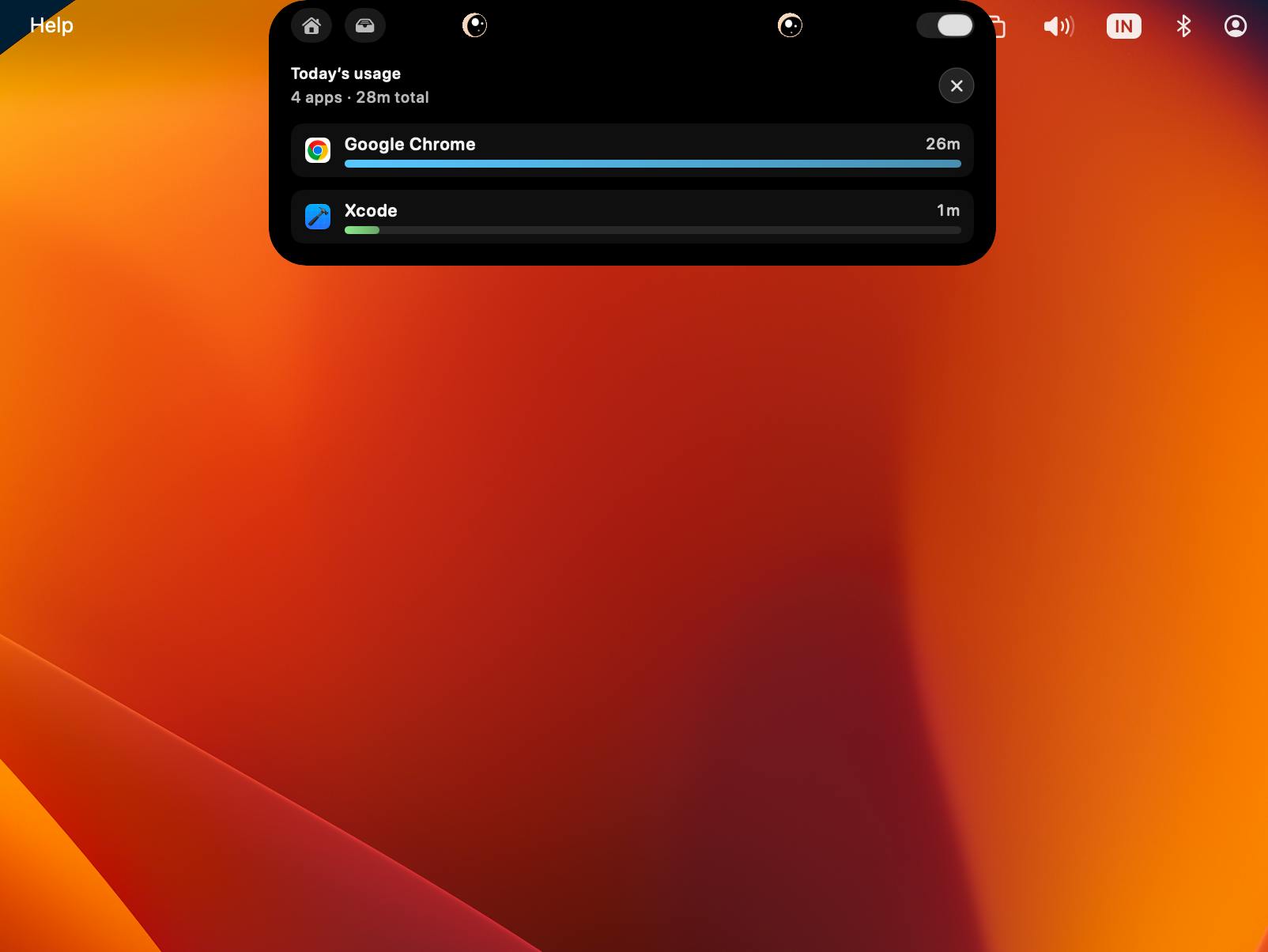Open the IN input source menu
The image size is (1268, 952).
(1123, 26)
